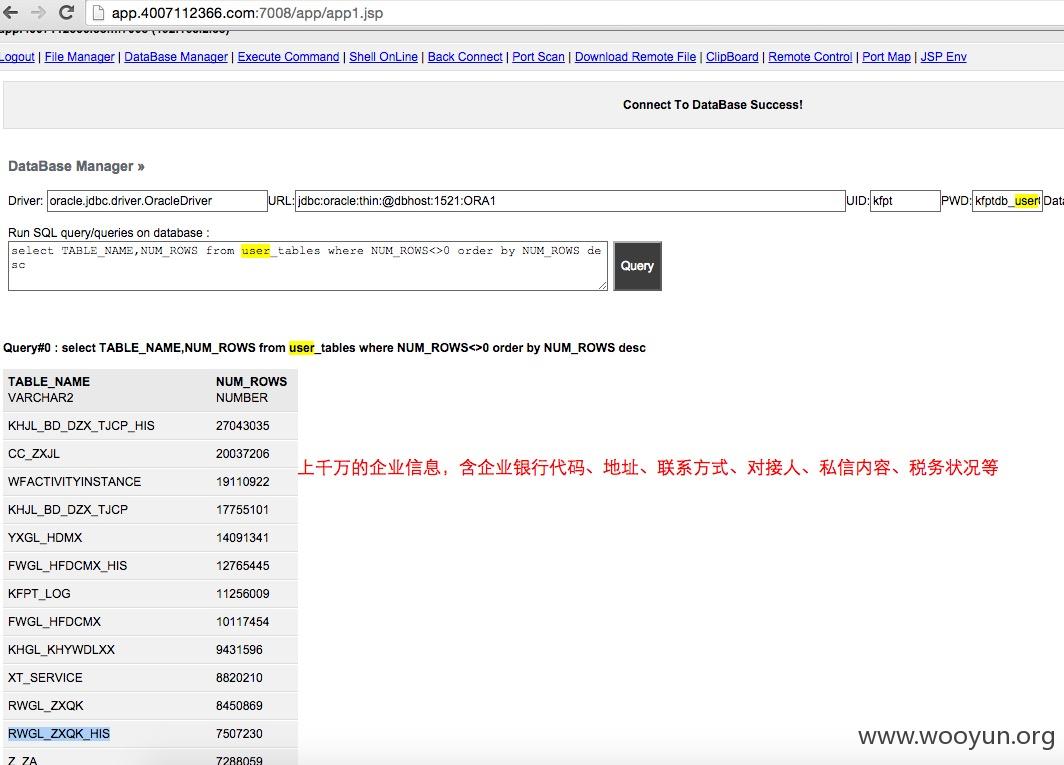Click the Logout link
Viewport: 1064px width, 765px height.
click(17, 57)
